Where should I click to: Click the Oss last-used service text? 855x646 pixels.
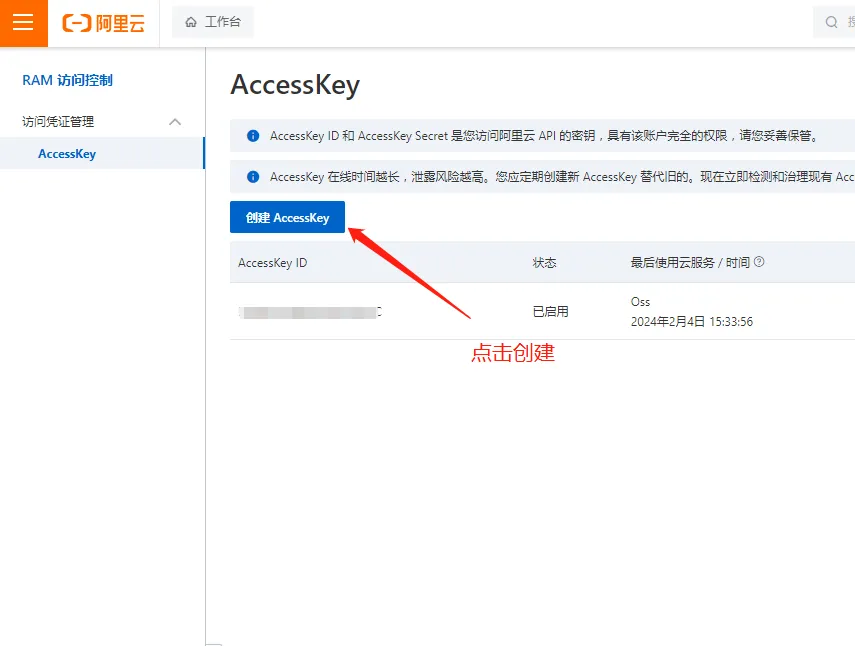point(640,302)
